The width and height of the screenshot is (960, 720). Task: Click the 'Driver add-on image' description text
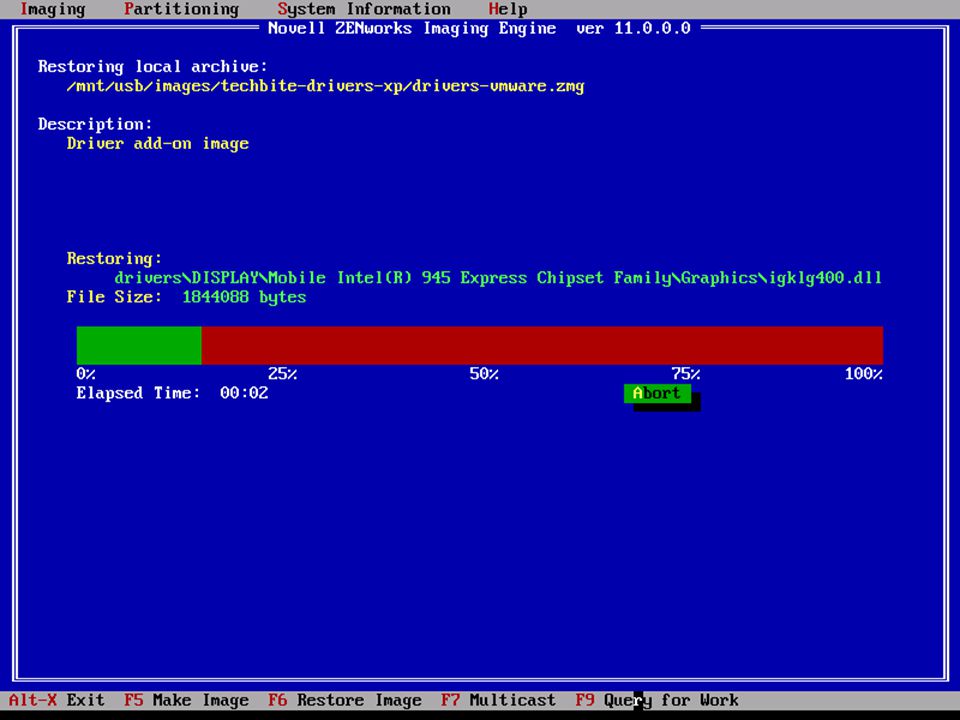coord(157,144)
